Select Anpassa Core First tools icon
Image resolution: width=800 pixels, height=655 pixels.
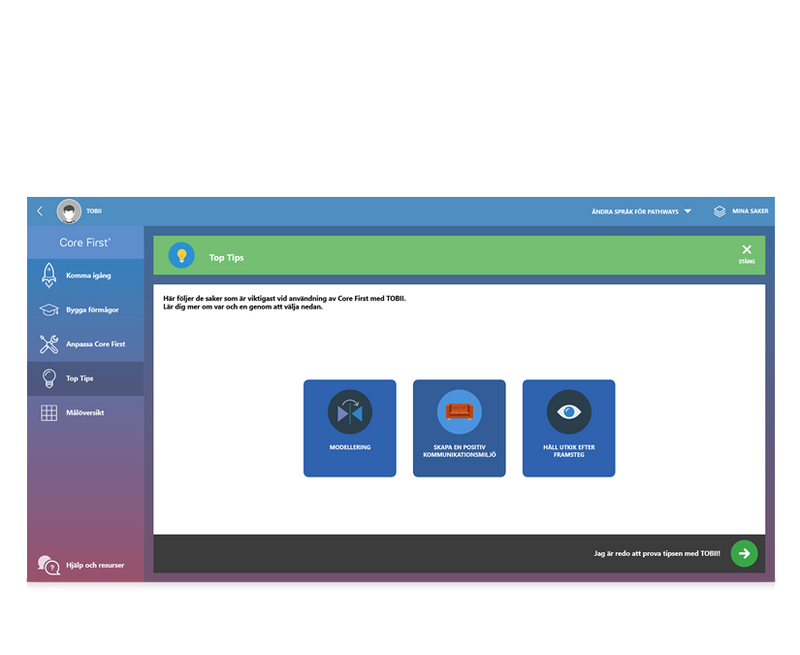point(49,344)
